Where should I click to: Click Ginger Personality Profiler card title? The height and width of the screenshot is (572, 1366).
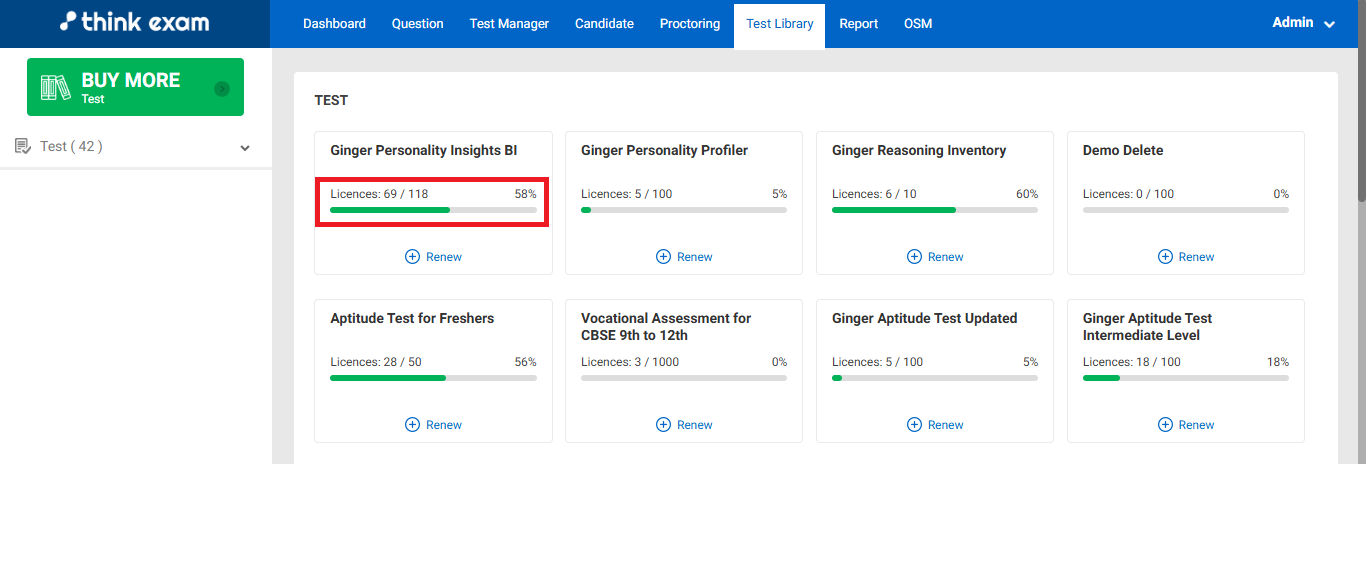[664, 150]
